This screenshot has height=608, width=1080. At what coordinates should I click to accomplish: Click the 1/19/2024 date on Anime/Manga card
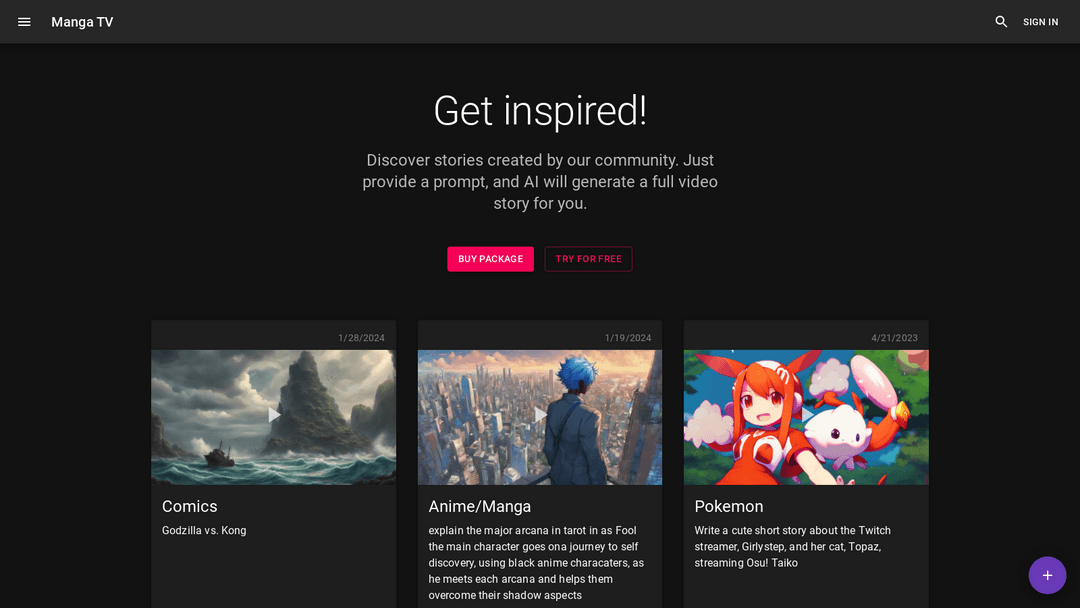point(627,338)
